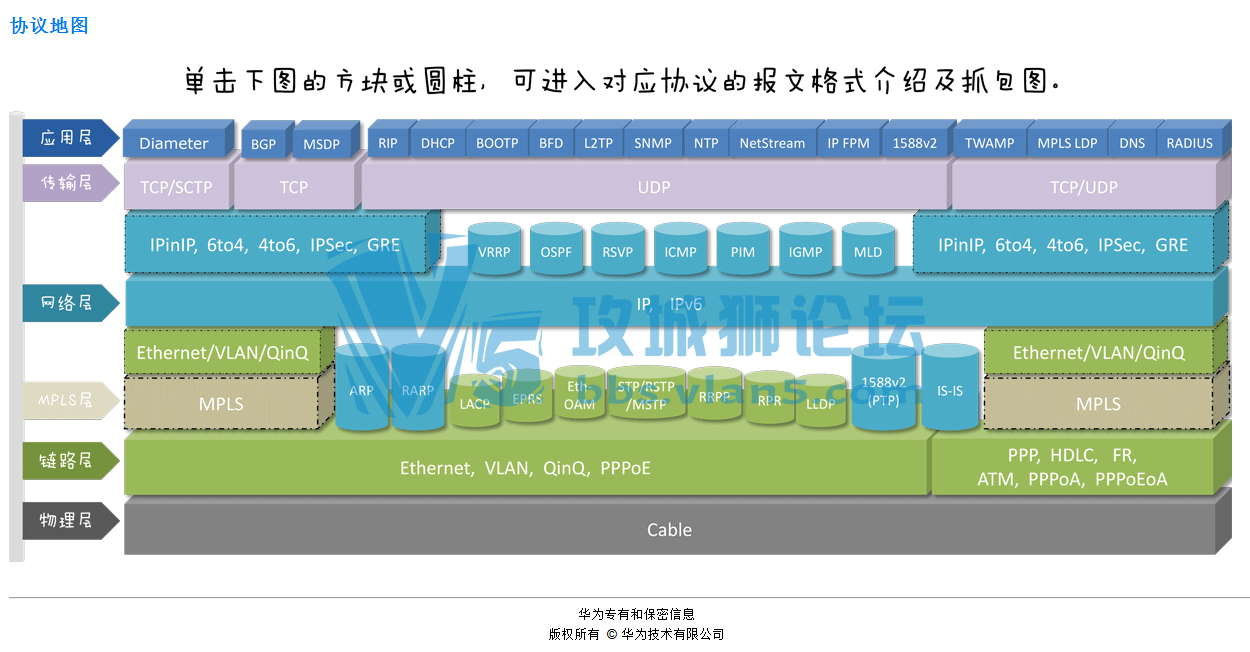1250x652 pixels.
Task: Click the PIM cylinder
Action: pos(743,252)
